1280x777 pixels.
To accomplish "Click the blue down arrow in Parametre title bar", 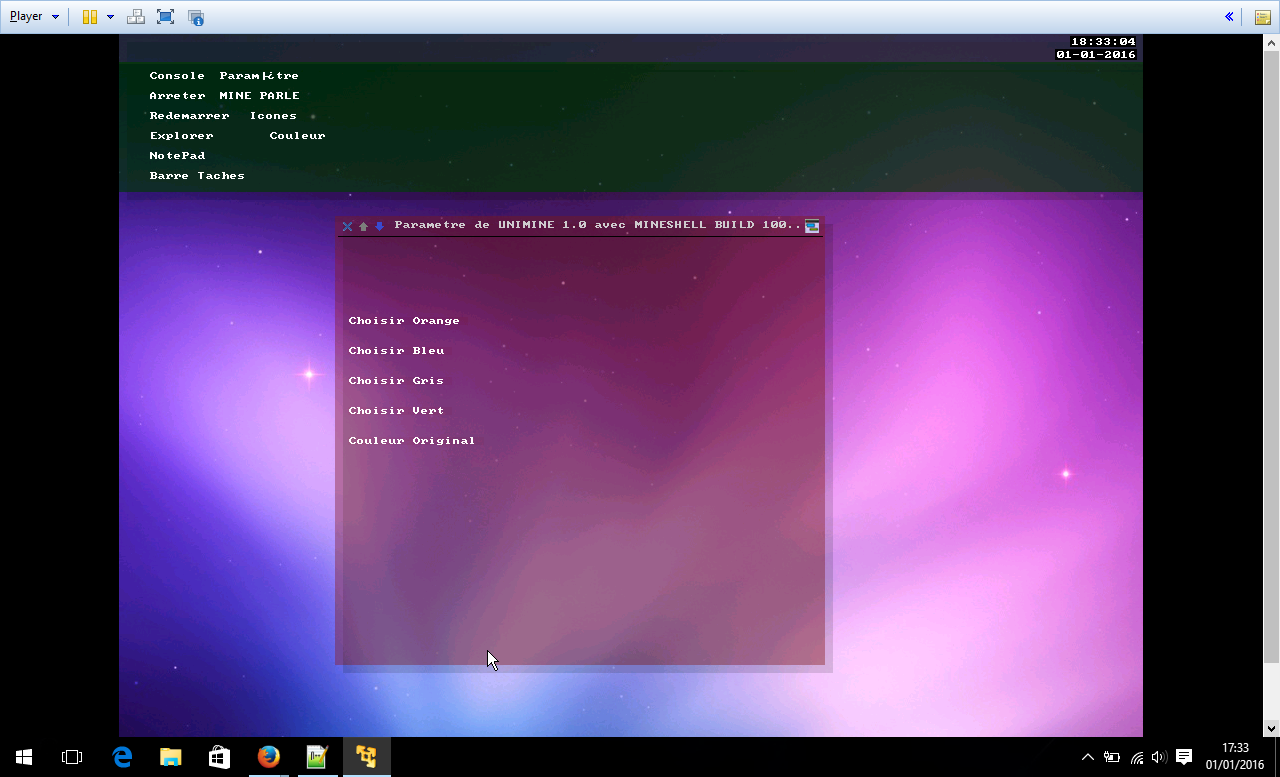I will click(379, 226).
